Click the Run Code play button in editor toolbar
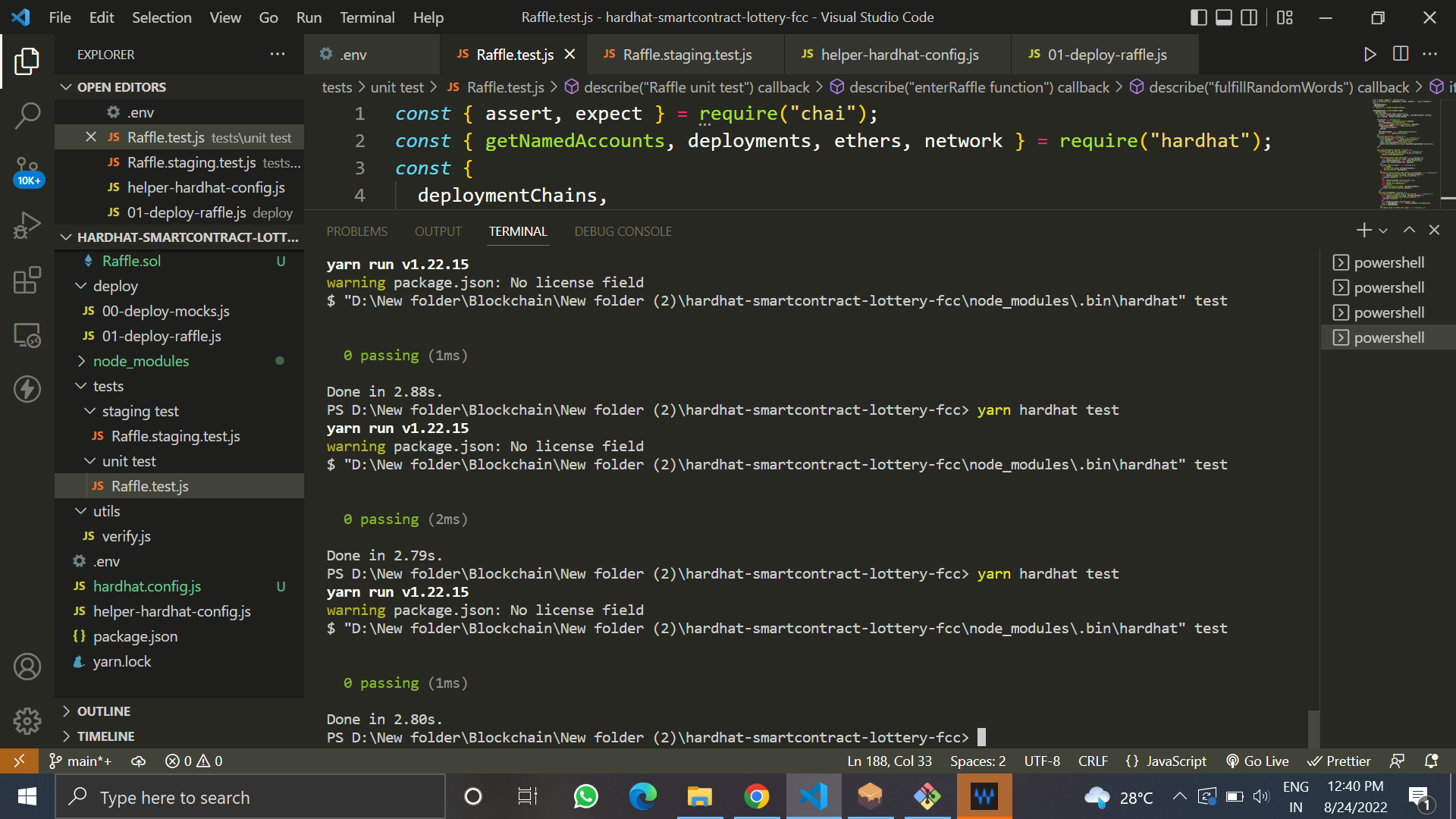The height and width of the screenshot is (819, 1456). pos(1370,55)
